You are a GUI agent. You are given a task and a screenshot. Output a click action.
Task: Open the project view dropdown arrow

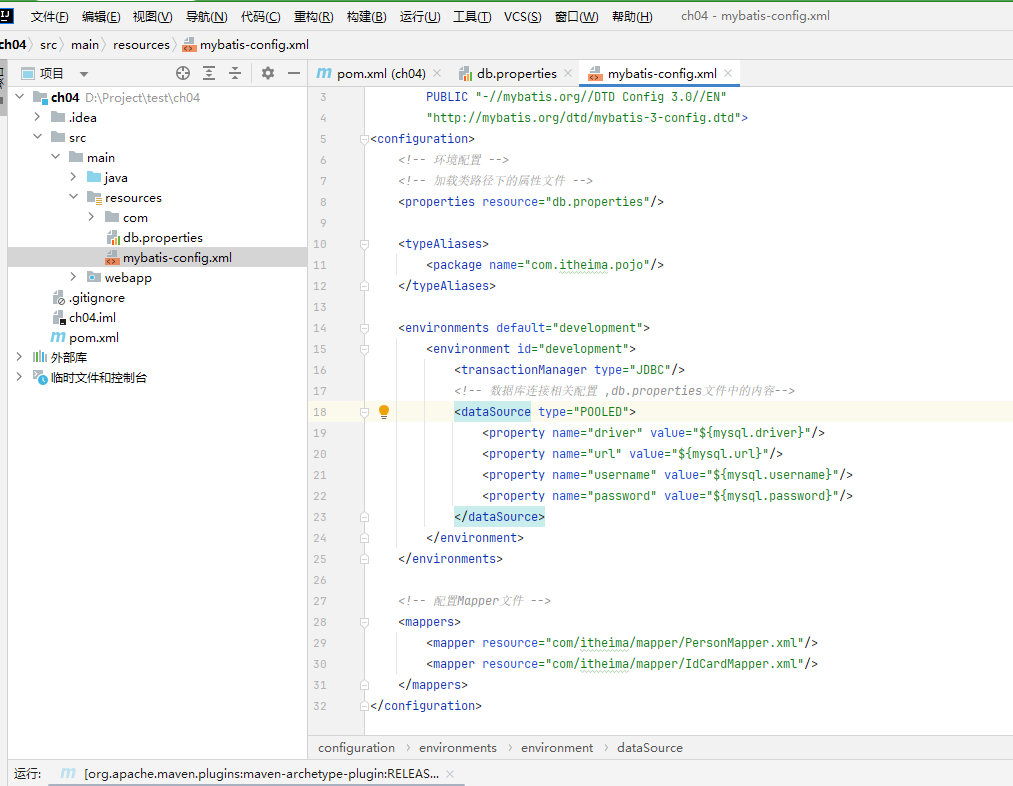pos(84,74)
